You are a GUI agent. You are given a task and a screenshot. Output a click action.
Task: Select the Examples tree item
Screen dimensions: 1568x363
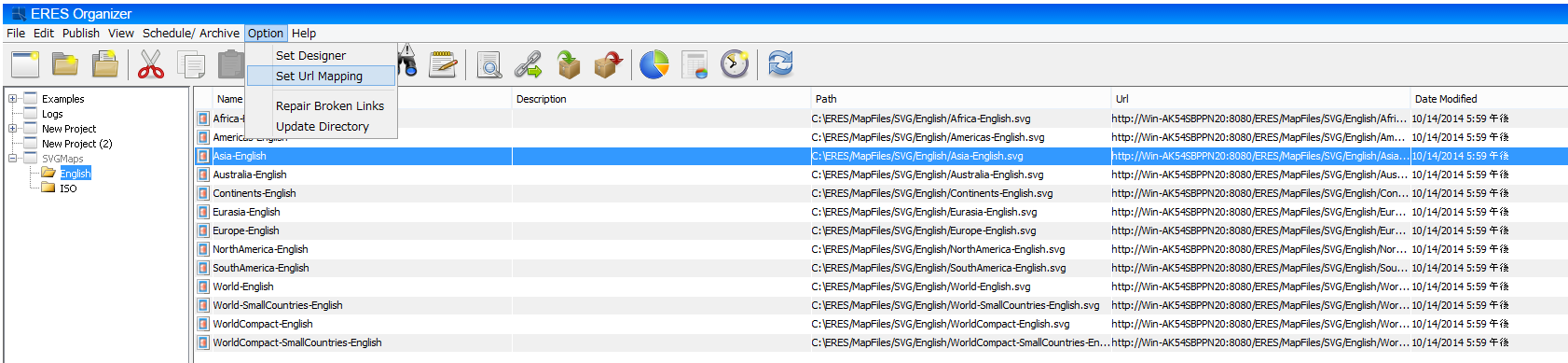coord(62,99)
